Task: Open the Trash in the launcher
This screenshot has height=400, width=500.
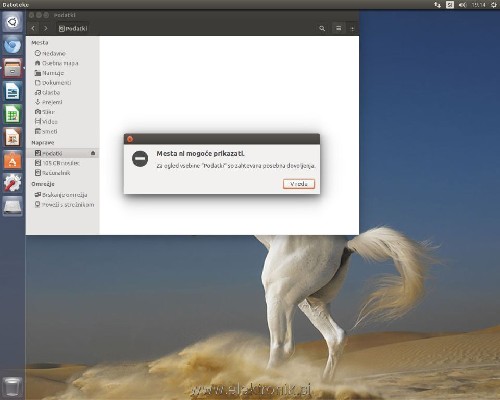Action: (12, 387)
